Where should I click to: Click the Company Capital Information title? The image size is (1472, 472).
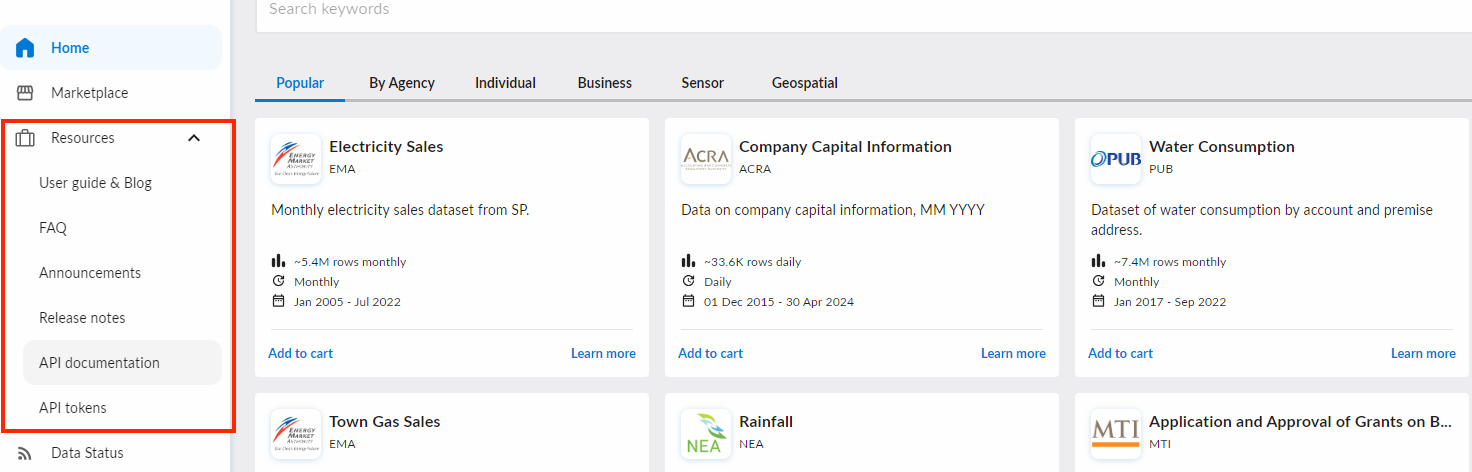[x=845, y=147]
